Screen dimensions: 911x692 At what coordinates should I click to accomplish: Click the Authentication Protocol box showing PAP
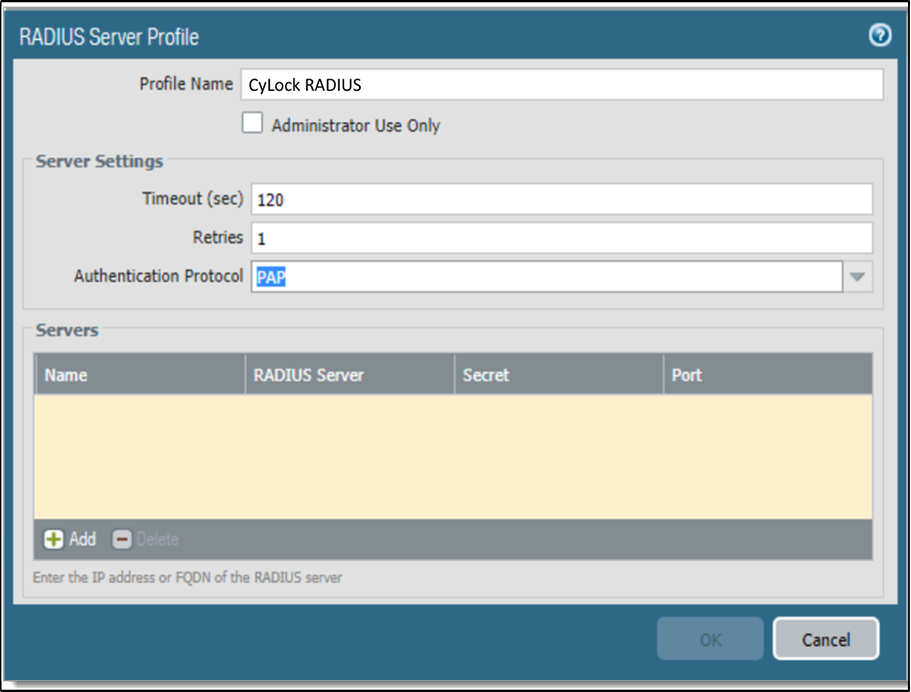[x=545, y=277]
